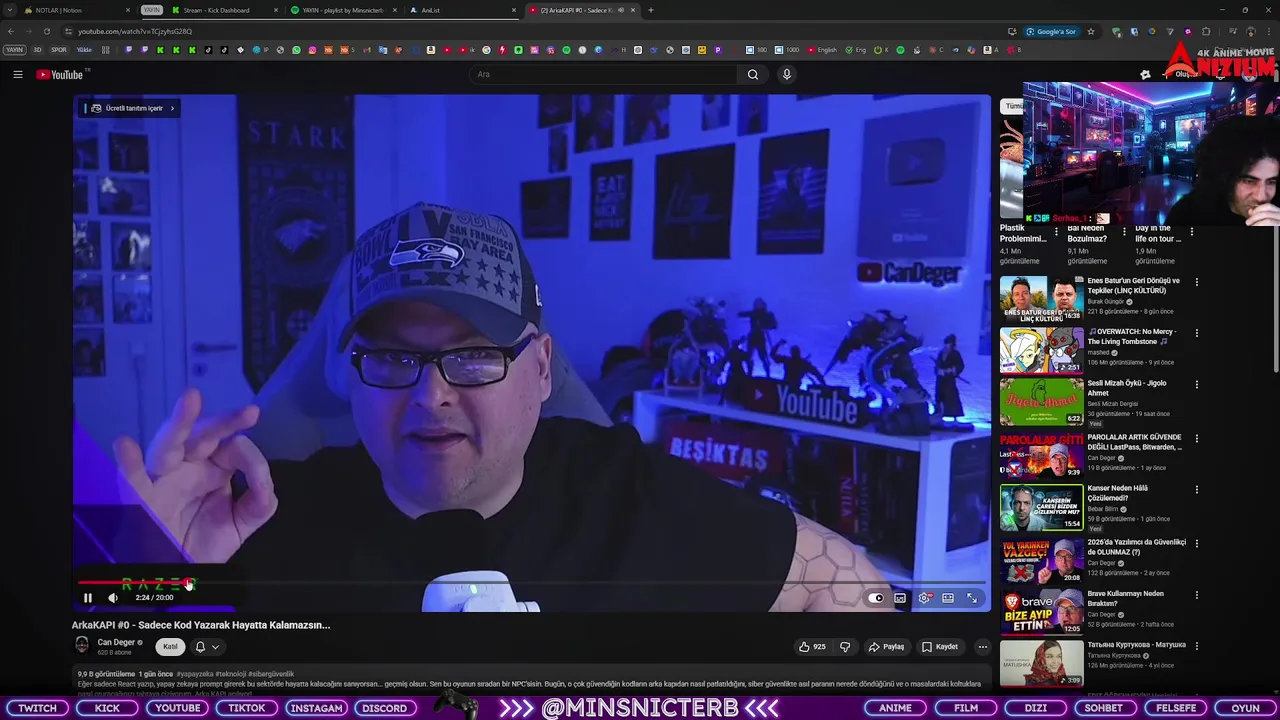
Task: Toggle the autoplay switch in the player
Action: (876, 598)
